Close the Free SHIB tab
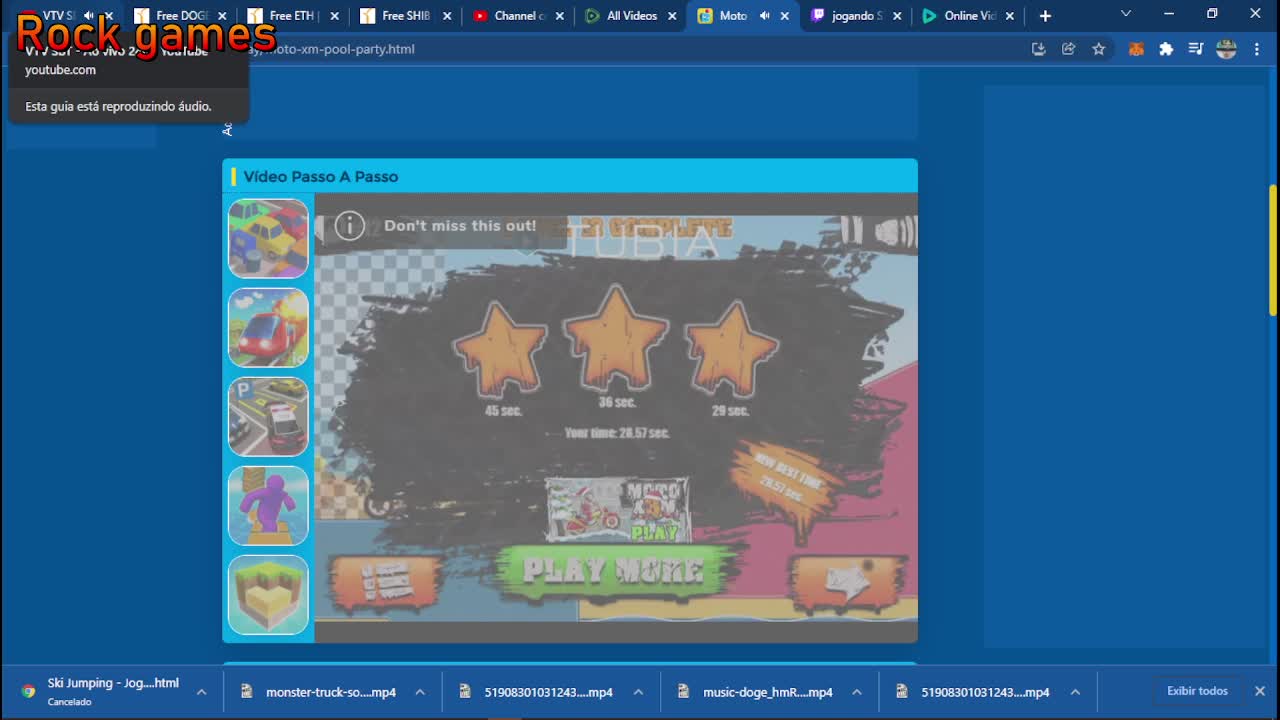Screen dimensions: 1280x720 [447, 16]
